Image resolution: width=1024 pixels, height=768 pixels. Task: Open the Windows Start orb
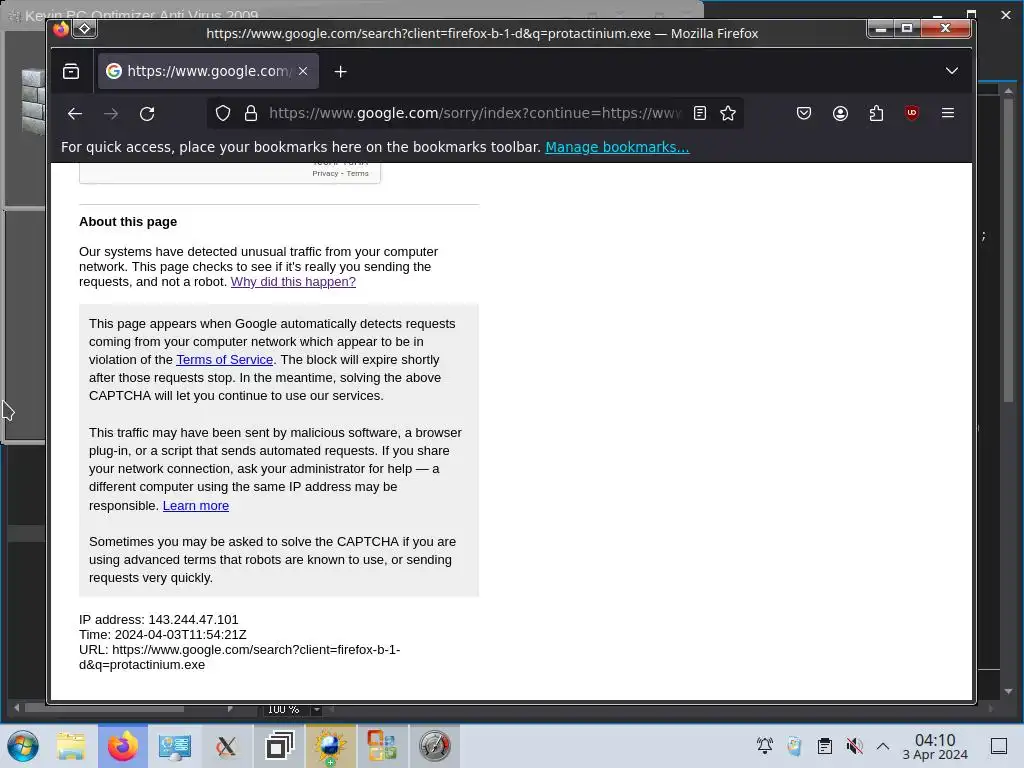pos(23,746)
